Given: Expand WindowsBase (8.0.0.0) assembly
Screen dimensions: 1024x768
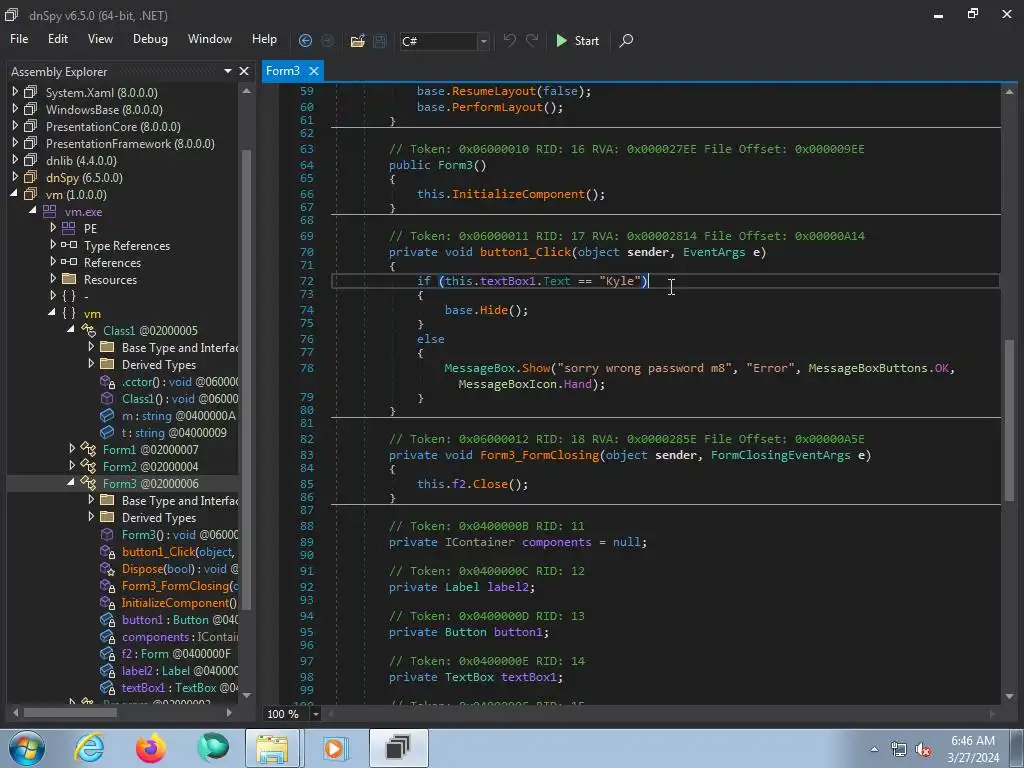Looking at the screenshot, I should (14, 109).
